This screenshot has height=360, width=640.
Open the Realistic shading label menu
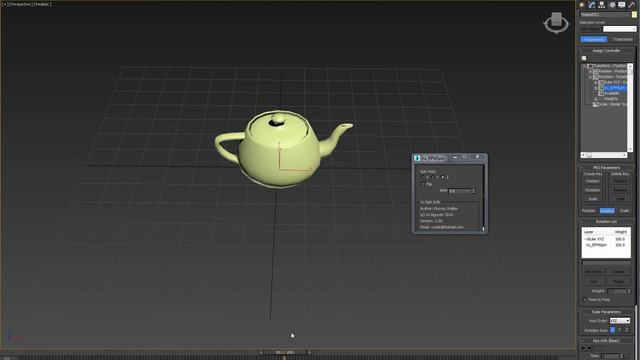coord(42,4)
